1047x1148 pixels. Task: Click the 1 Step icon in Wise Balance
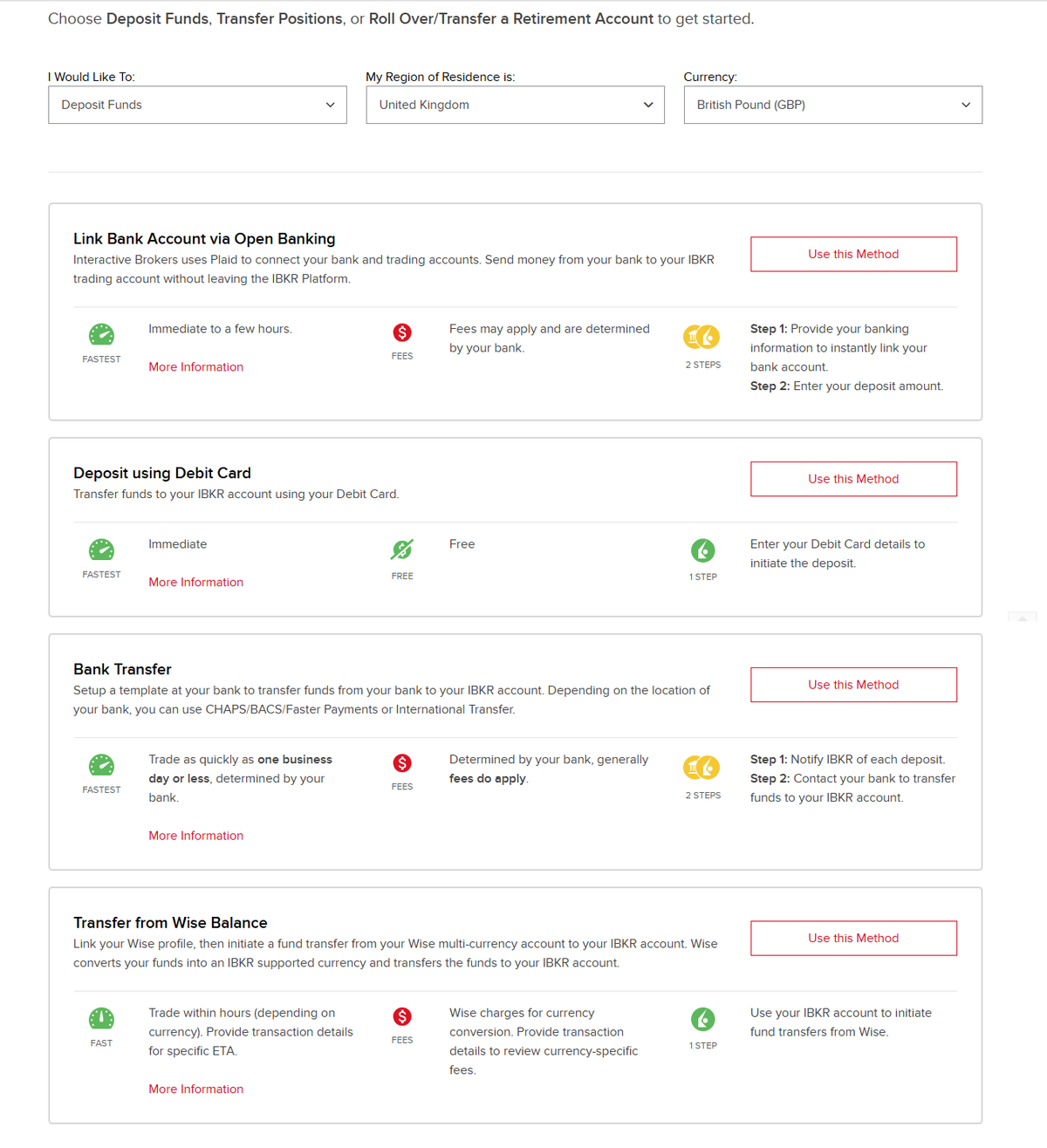coord(703,1019)
